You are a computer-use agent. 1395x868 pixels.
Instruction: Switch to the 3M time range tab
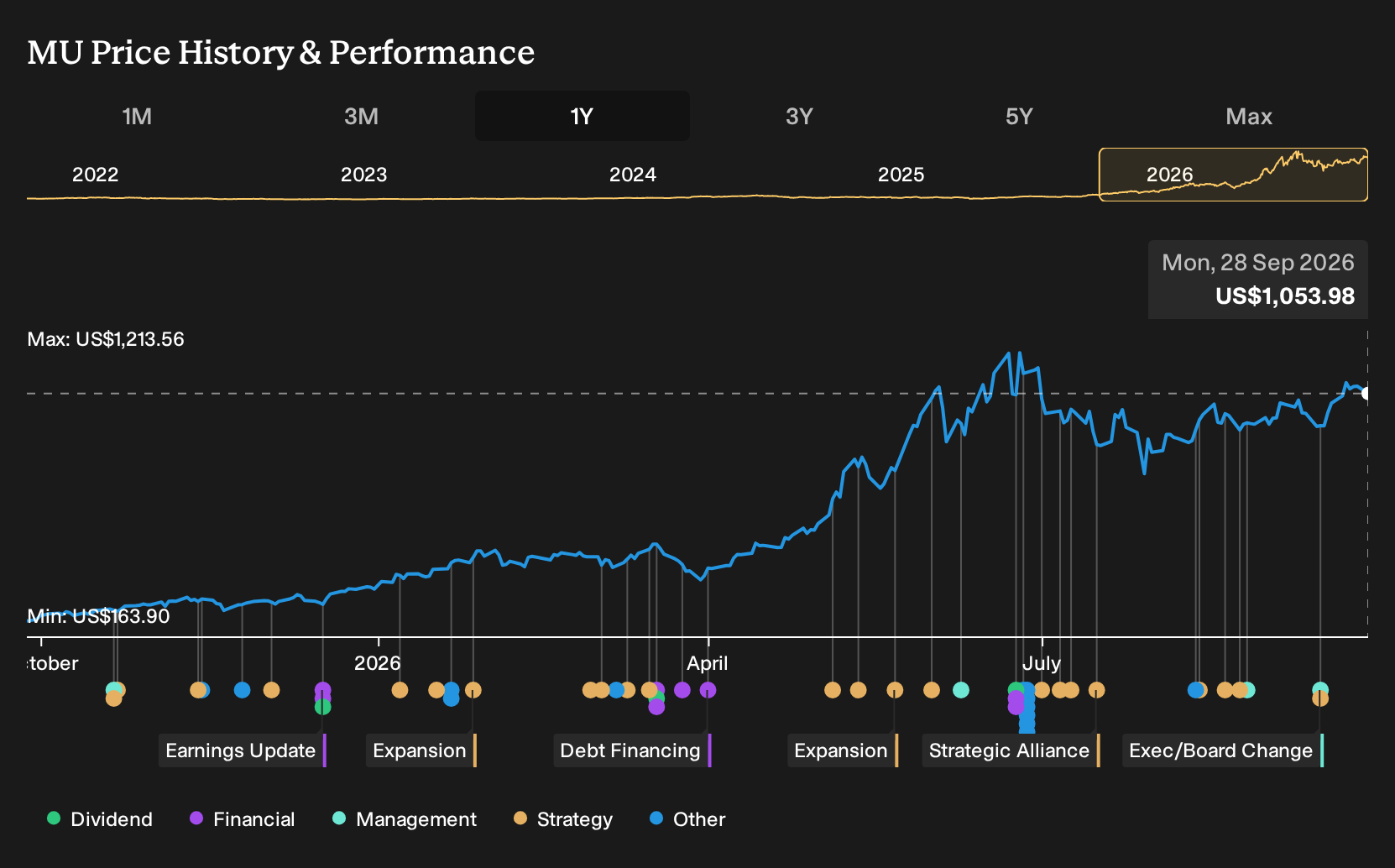click(x=361, y=116)
